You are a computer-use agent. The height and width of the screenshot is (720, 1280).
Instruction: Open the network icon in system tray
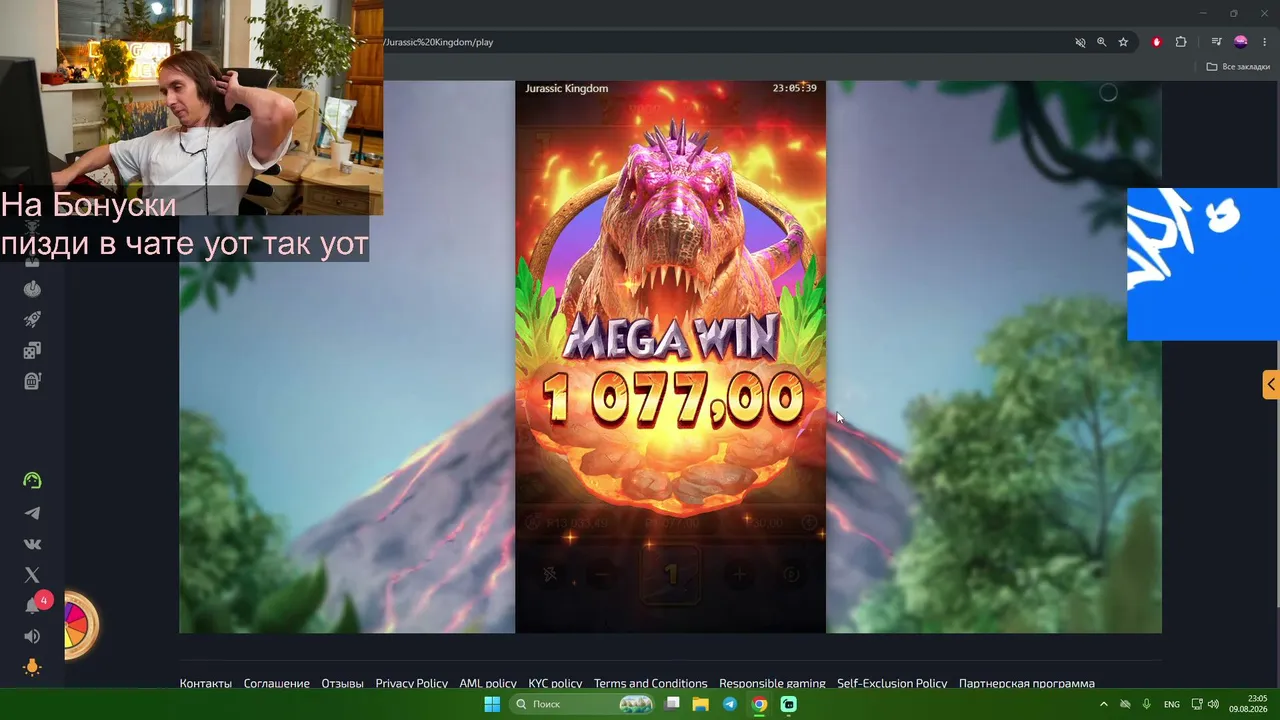pyautogui.click(x=1195, y=704)
